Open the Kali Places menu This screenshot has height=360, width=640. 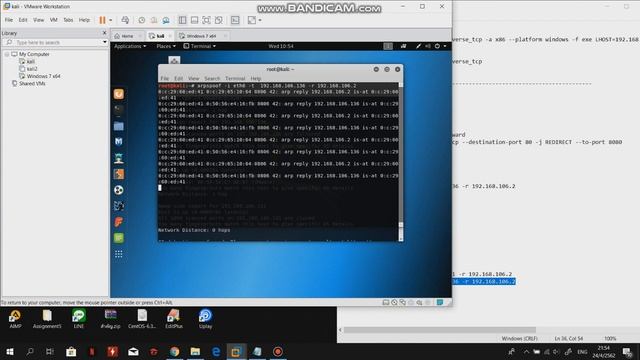click(166, 46)
